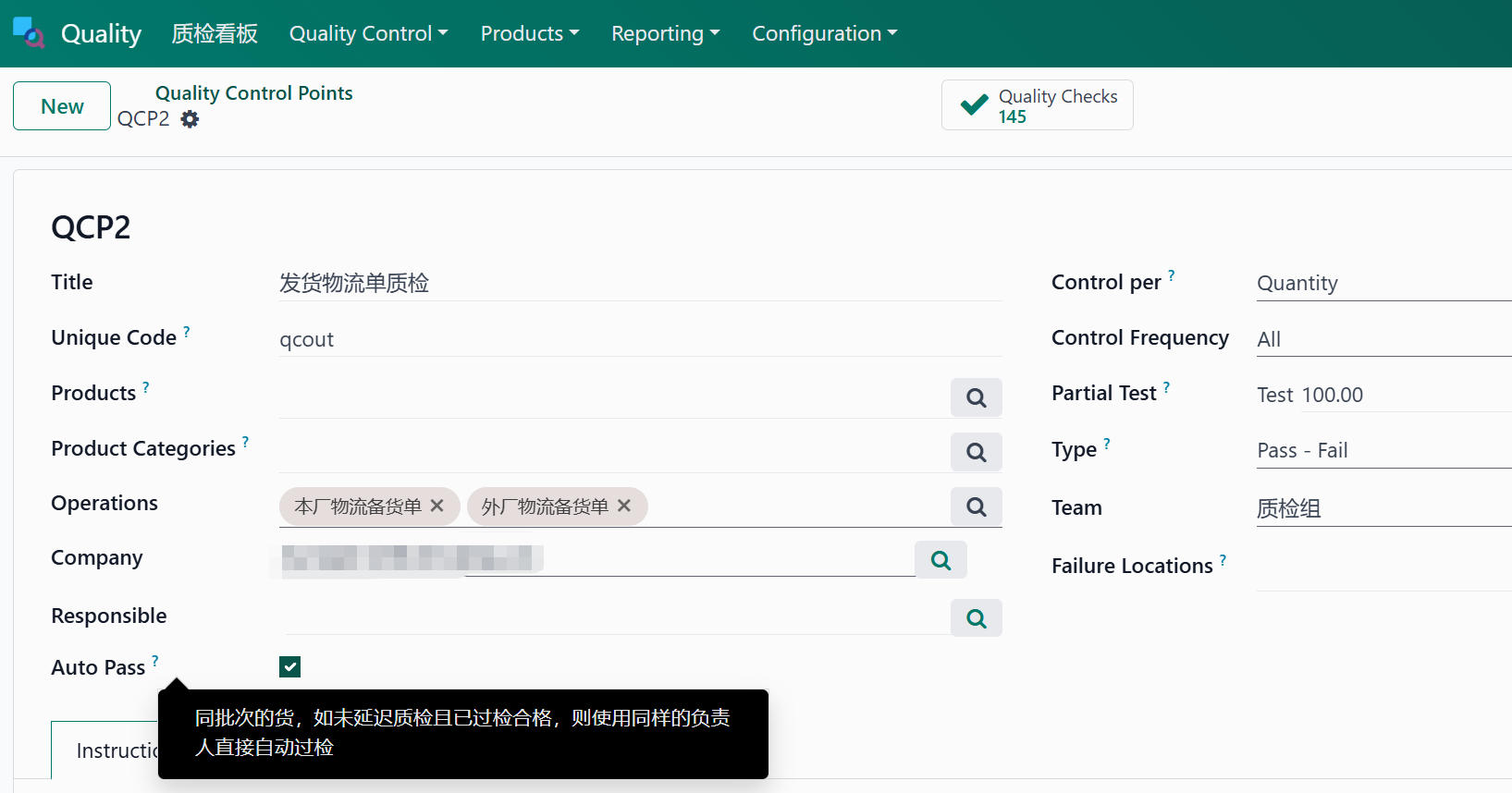Click the New button
This screenshot has width=1512, height=793.
(62, 106)
